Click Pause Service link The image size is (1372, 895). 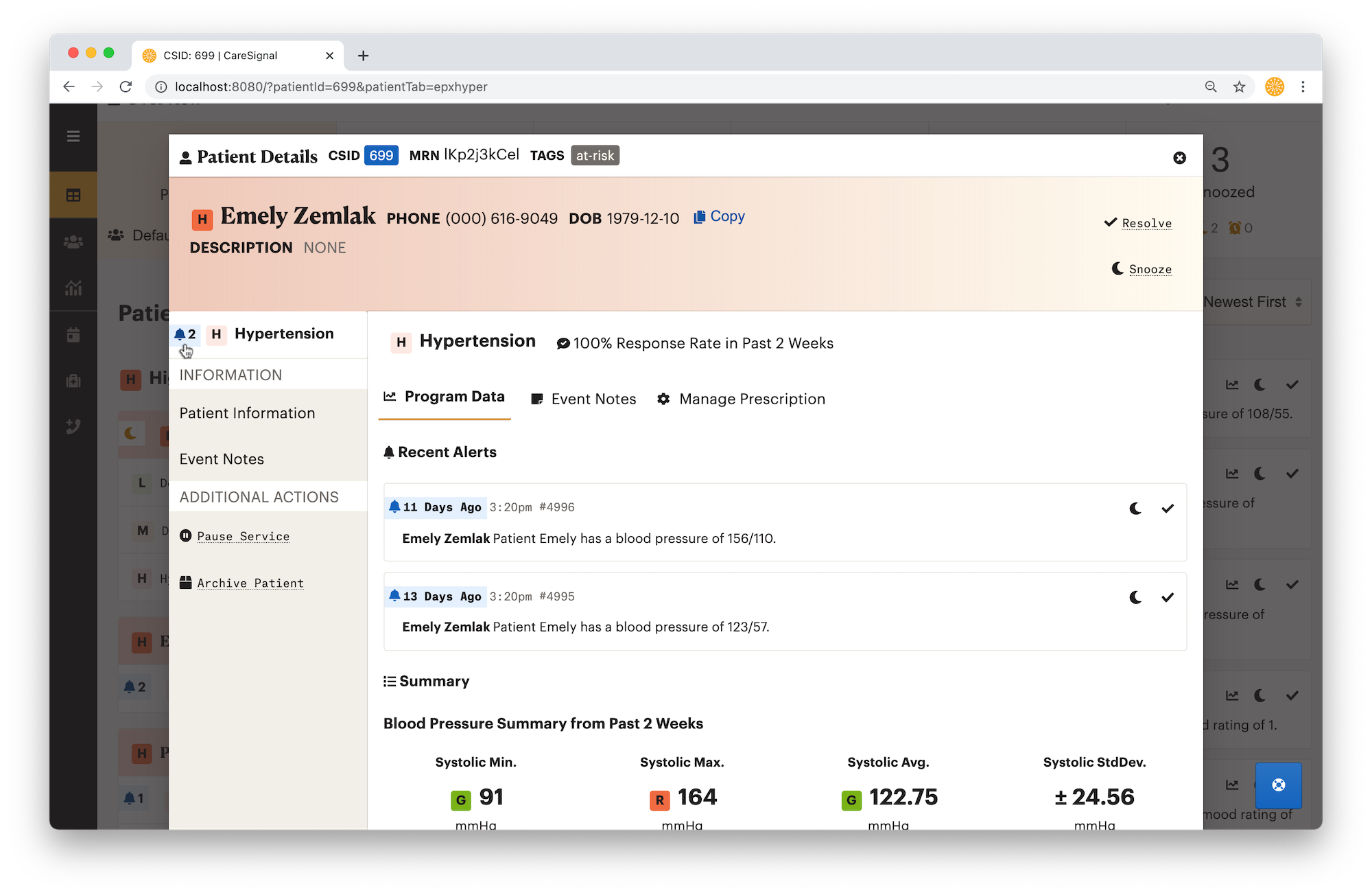235,536
